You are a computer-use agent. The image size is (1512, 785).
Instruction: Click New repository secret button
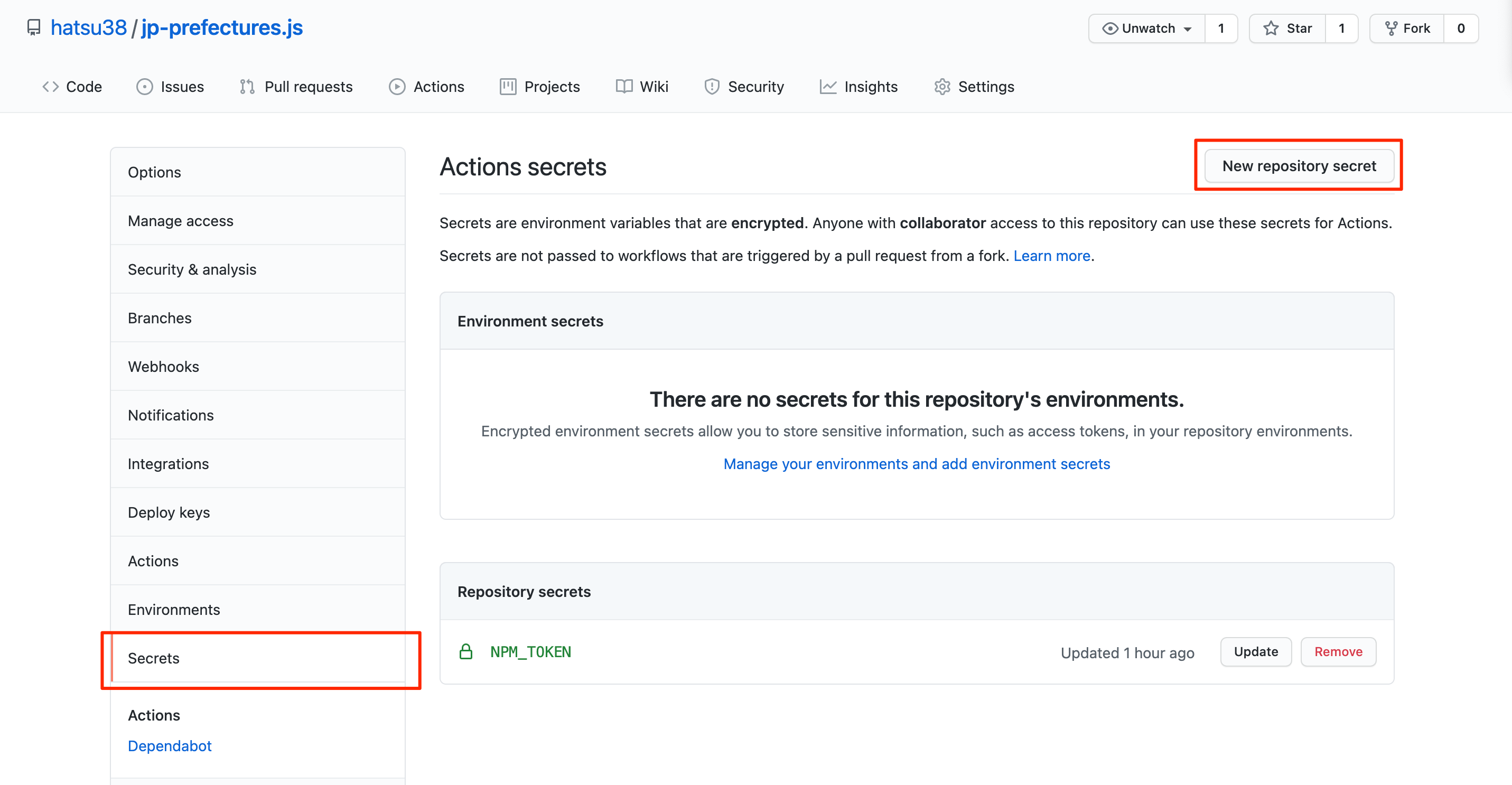tap(1299, 166)
